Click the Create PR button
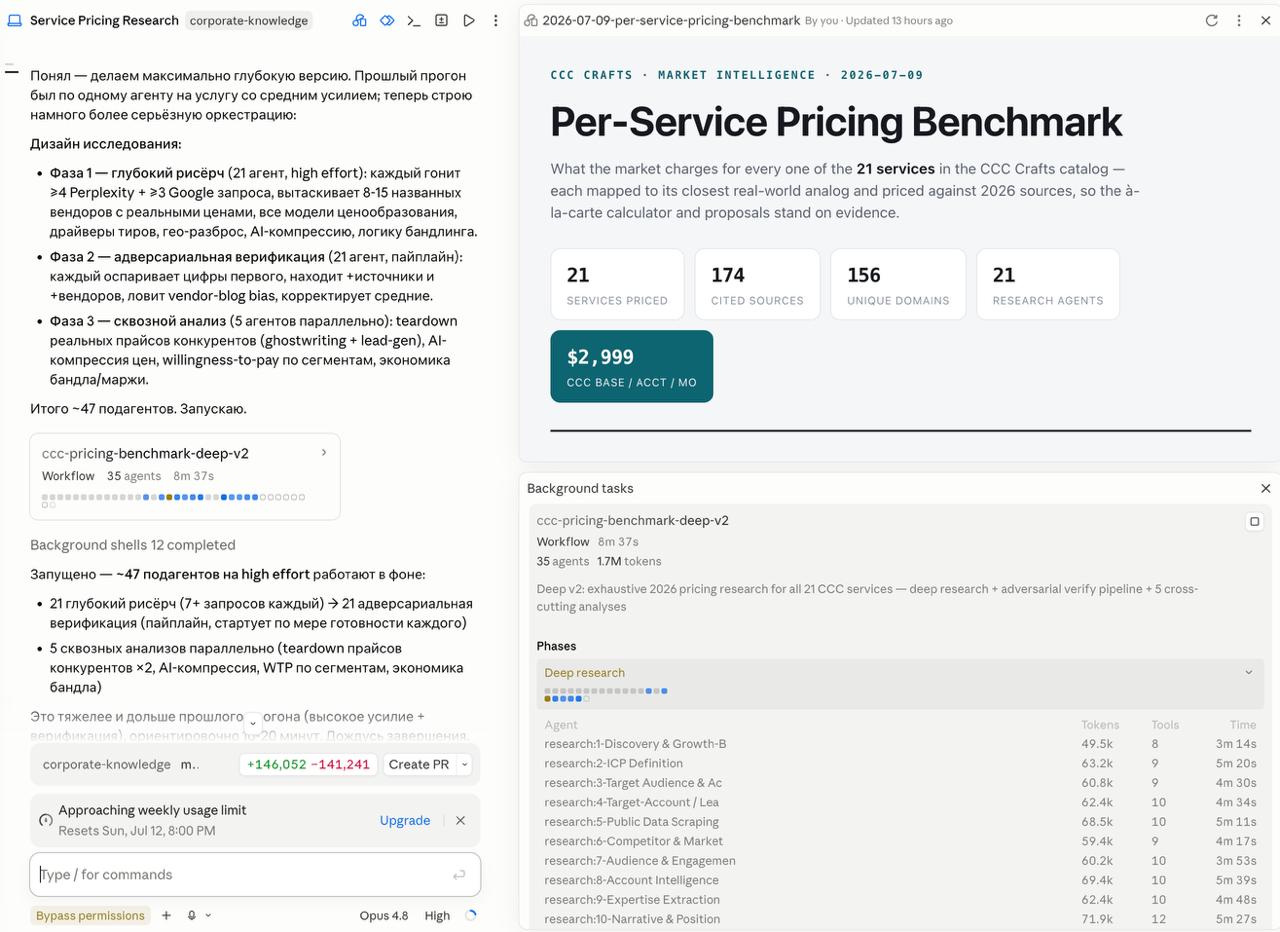 (x=419, y=764)
